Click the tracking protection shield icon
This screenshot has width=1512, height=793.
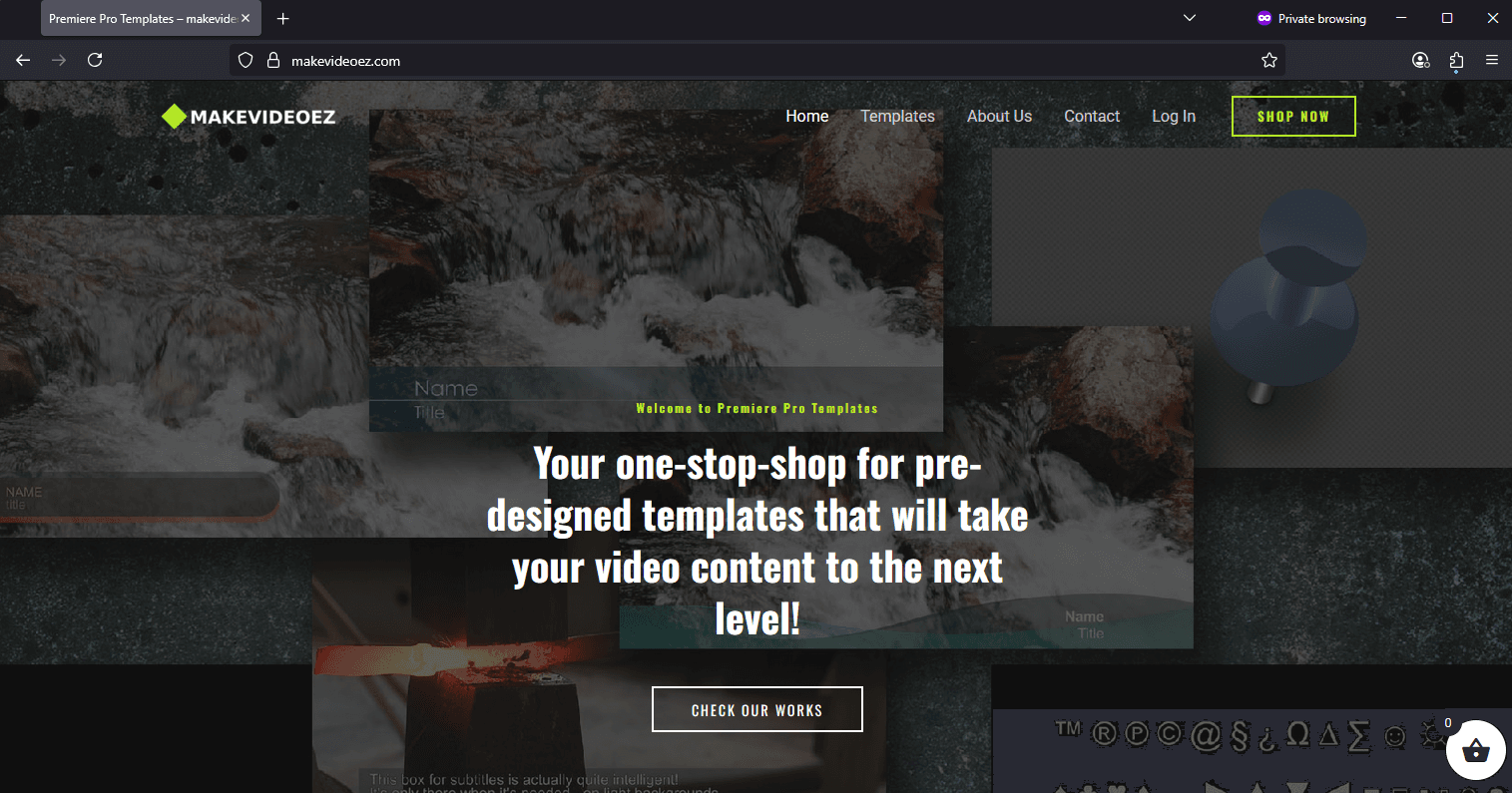pyautogui.click(x=246, y=61)
